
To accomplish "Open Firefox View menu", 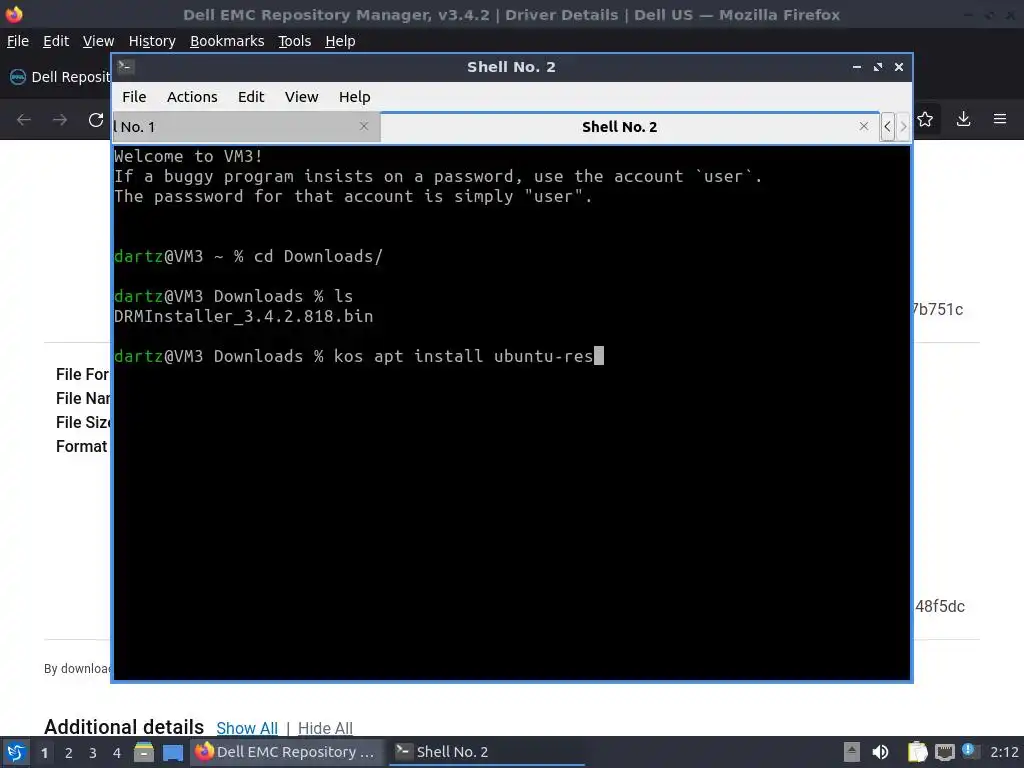I will click(x=98, y=41).
